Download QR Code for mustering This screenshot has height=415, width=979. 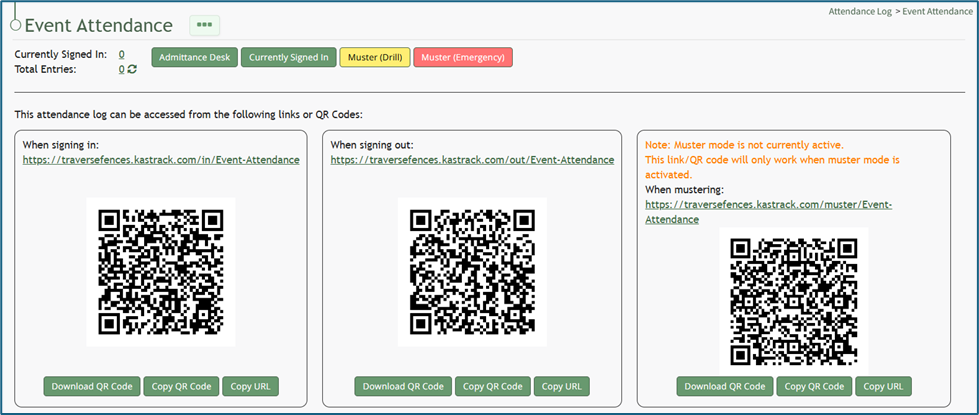(x=724, y=386)
